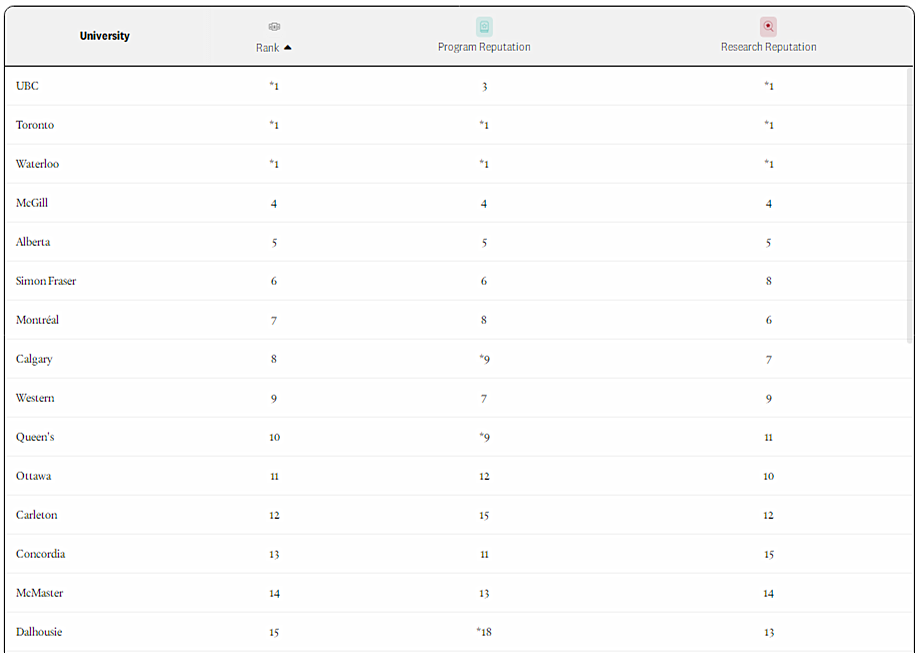
Task: Click Simon Fraser's Research Reputation value 8
Action: 768,282
